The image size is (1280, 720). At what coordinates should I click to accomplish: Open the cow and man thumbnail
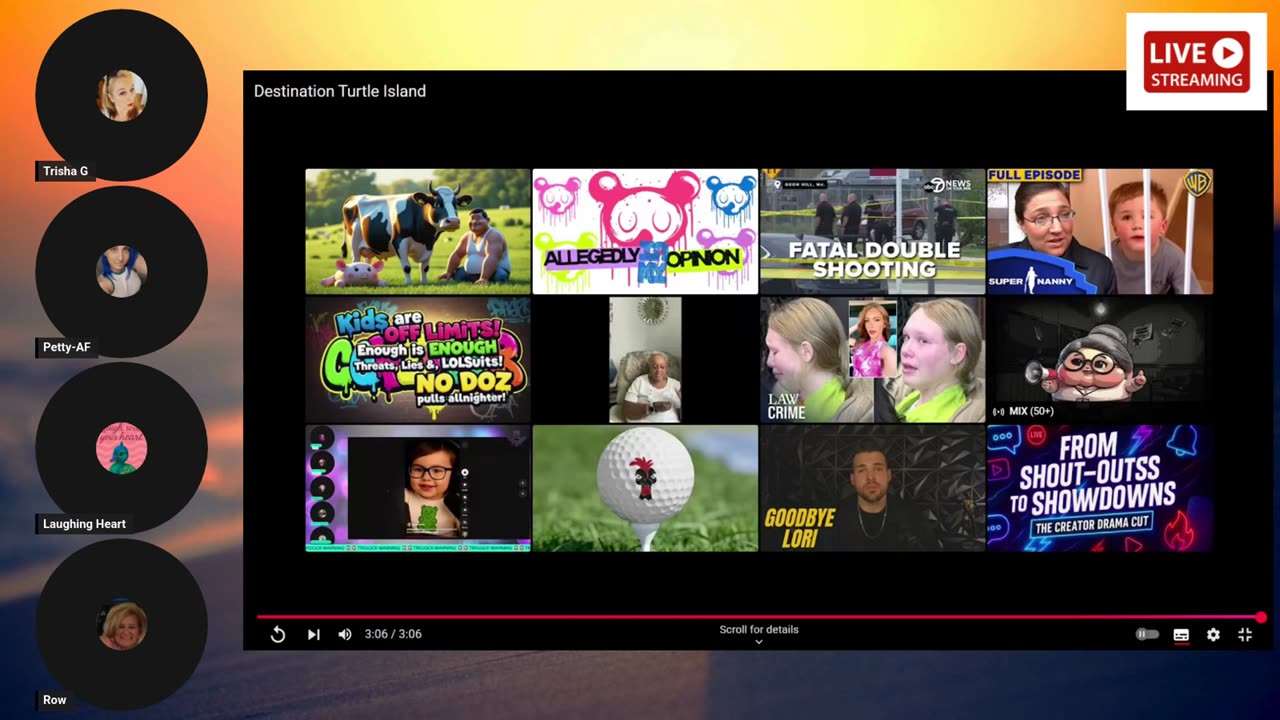[418, 231]
